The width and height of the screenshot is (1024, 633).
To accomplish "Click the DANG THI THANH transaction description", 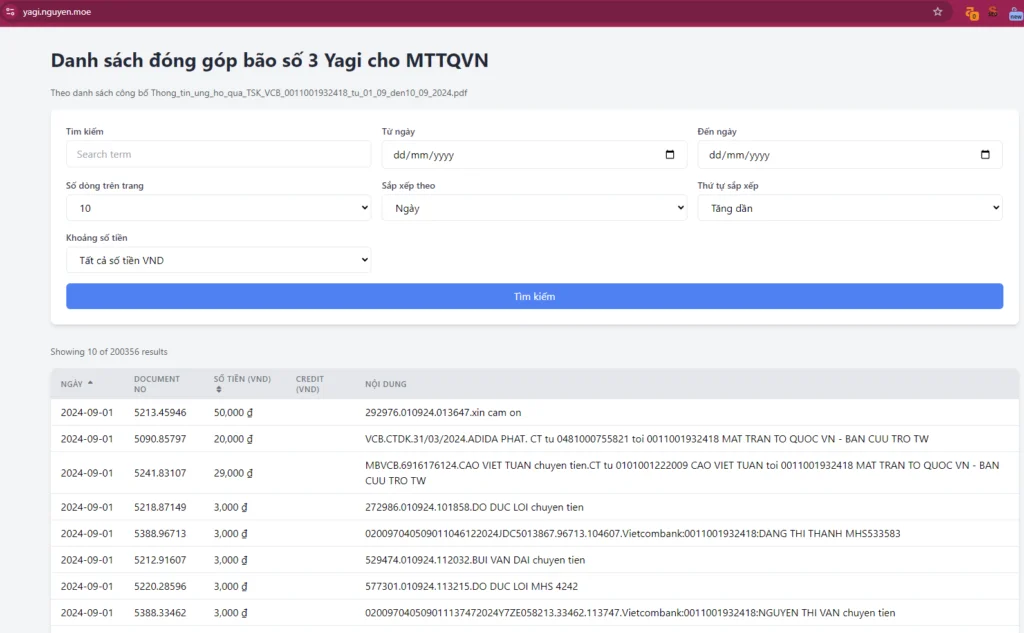I will point(632,534).
